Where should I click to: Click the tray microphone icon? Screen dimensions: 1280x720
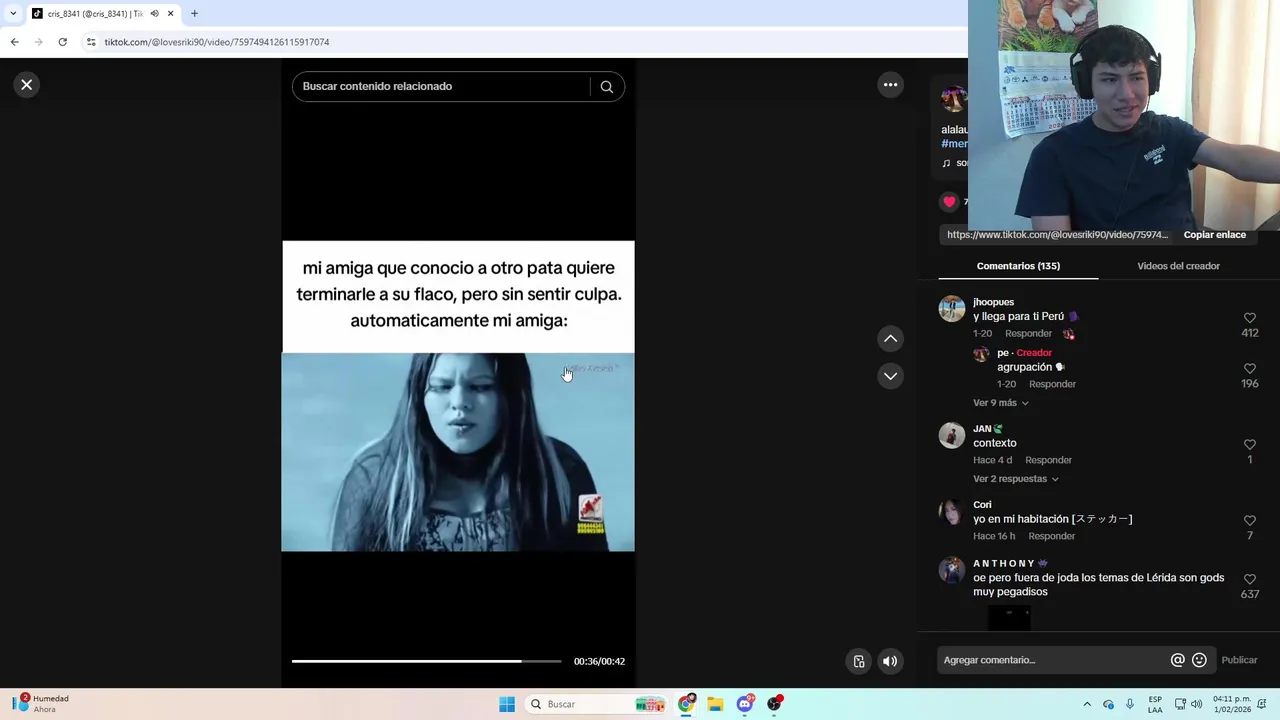(1130, 704)
